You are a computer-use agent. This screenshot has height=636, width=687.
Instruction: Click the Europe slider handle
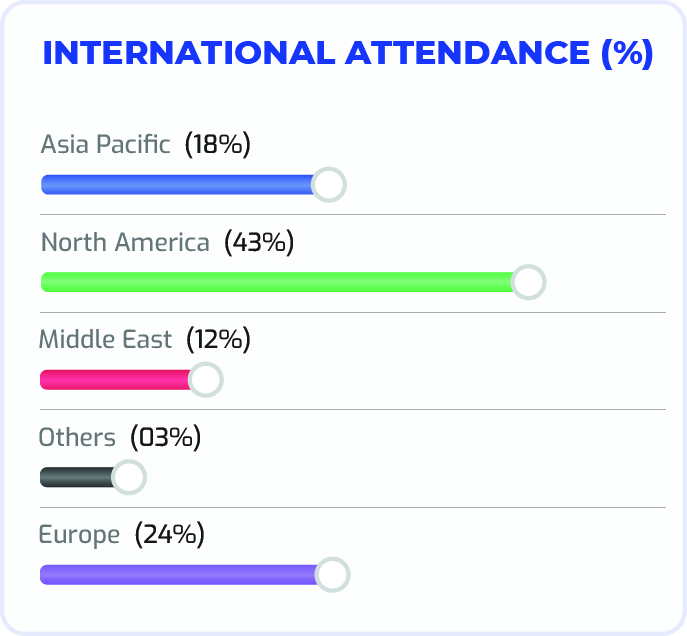pos(332,575)
